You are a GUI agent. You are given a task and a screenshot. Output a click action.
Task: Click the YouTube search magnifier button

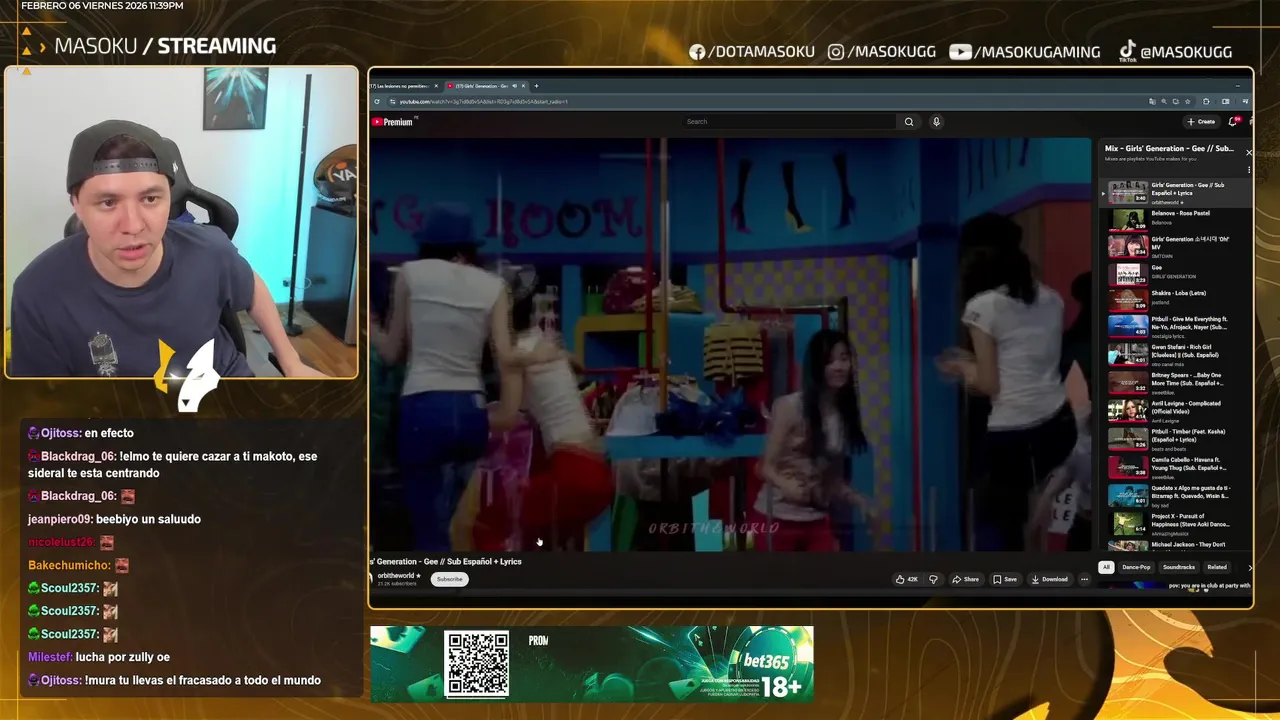[x=909, y=122]
